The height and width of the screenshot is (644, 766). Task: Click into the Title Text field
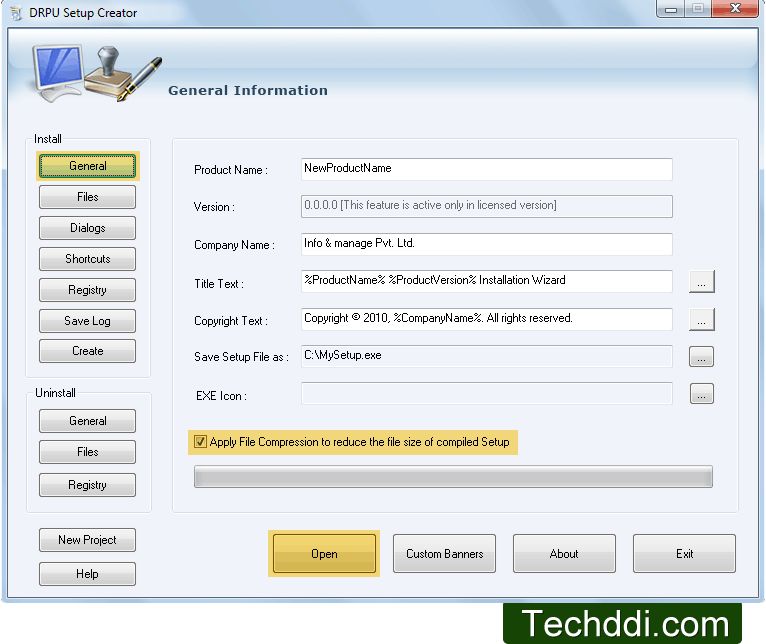point(487,281)
